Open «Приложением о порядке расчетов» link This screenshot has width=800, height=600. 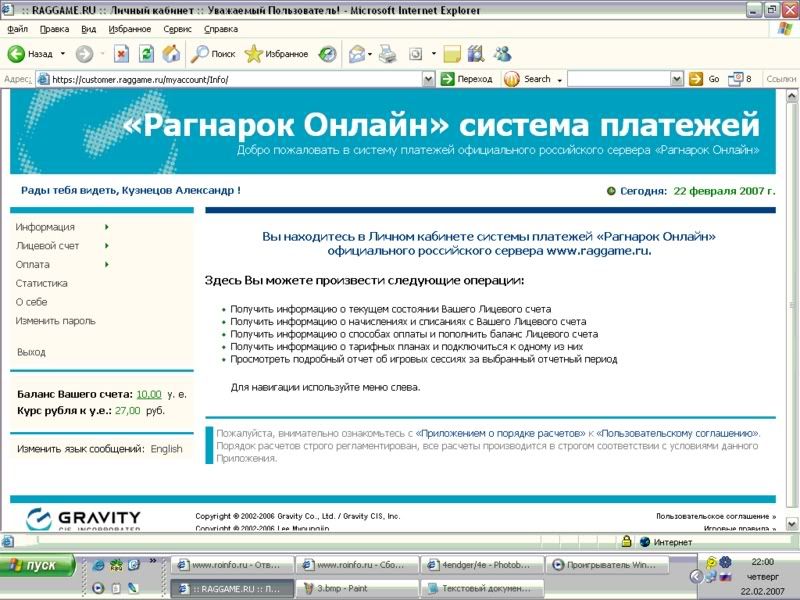pyautogui.click(x=501, y=434)
